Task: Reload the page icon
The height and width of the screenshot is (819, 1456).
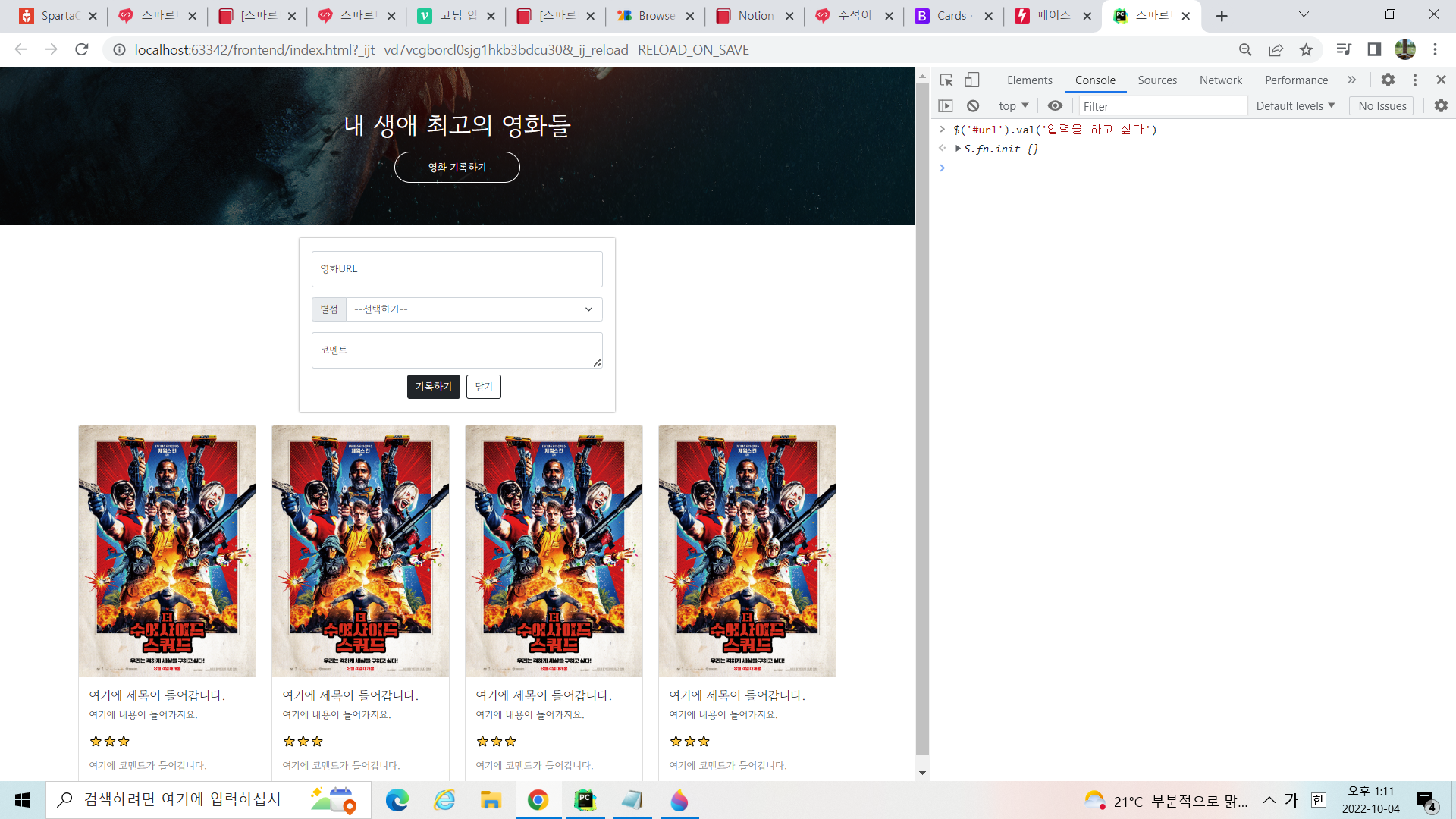Action: tap(82, 49)
